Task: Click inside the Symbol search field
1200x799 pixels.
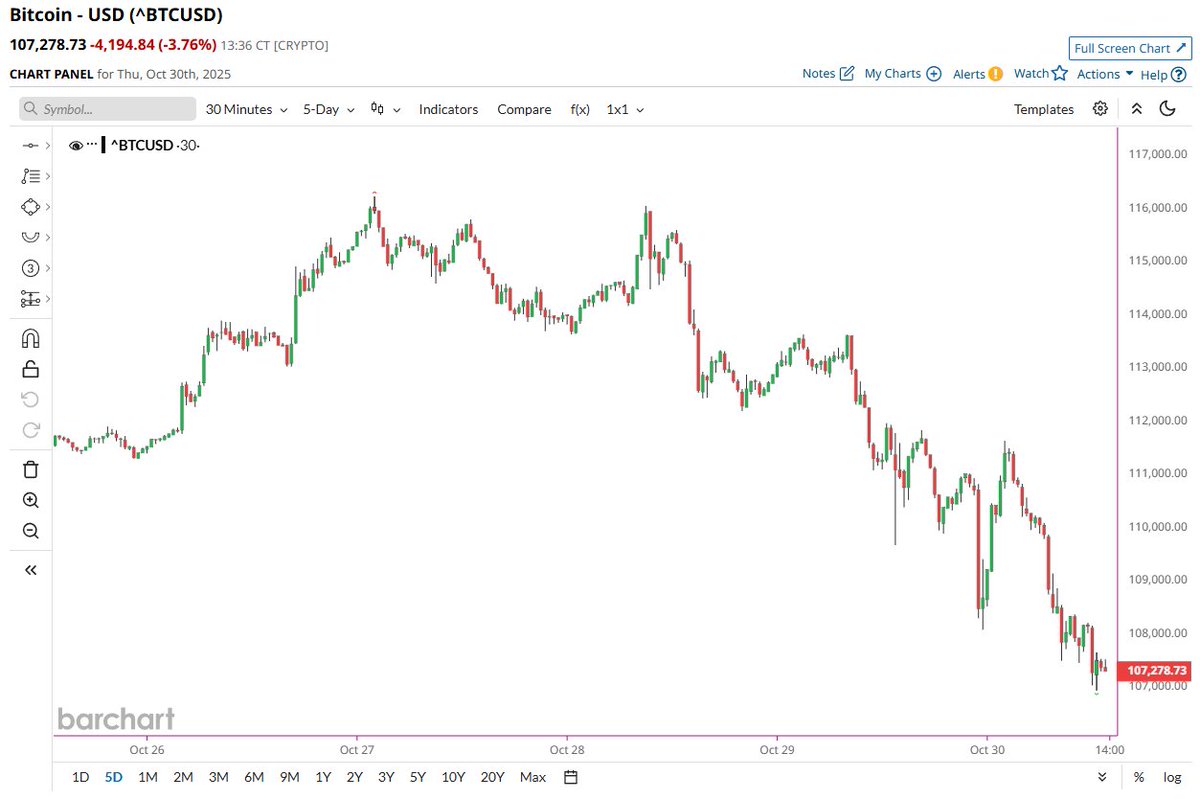Action: pos(110,108)
